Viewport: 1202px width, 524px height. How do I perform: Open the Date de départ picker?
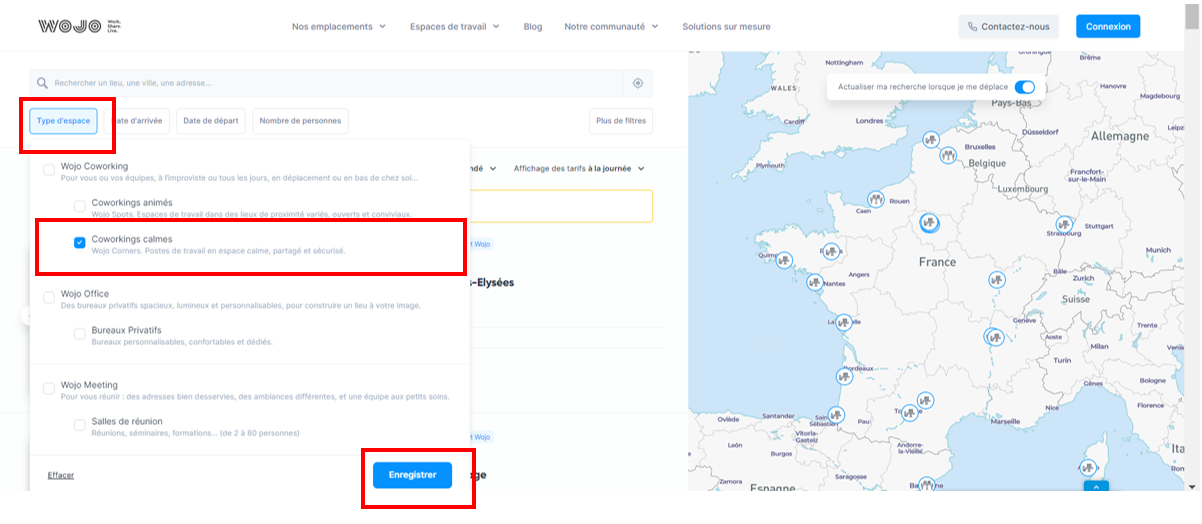[x=211, y=121]
